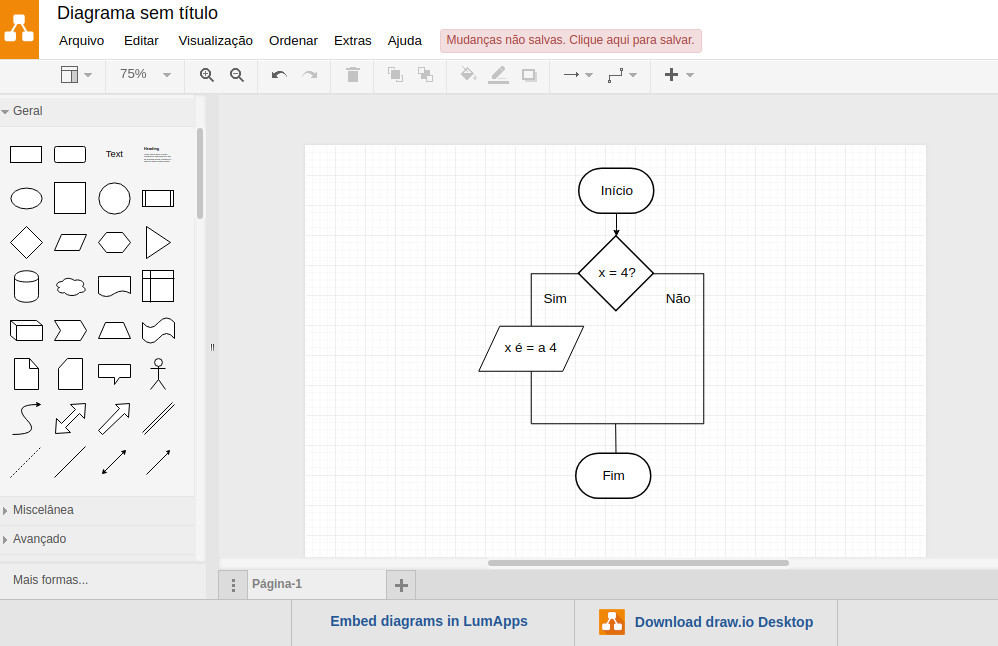Image resolution: width=998 pixels, height=646 pixels.
Task: Select the hexagon shape in palette
Action: coord(115,242)
